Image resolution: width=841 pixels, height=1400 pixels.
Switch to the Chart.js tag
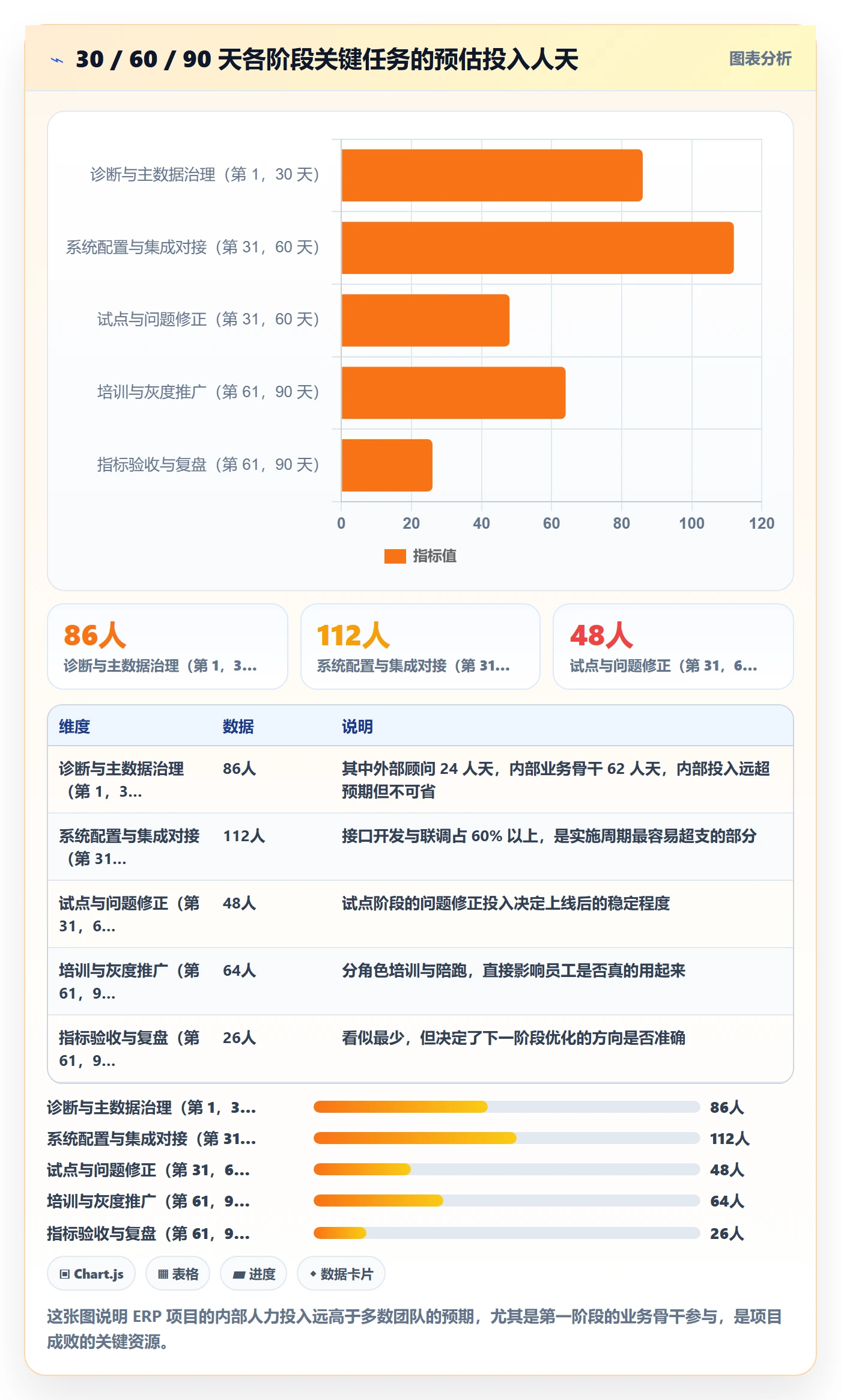91,1274
